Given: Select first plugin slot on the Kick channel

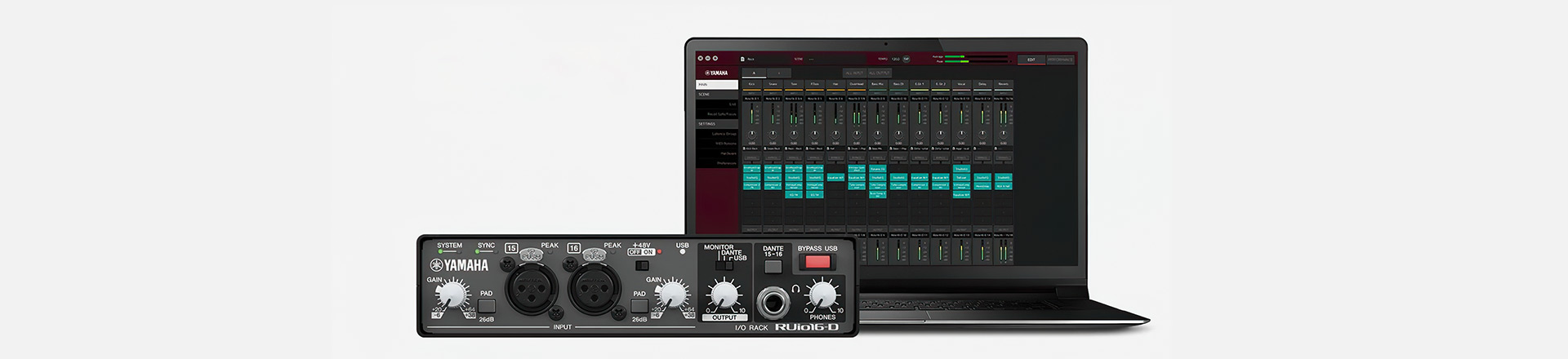Looking at the screenshot, I should (x=751, y=168).
